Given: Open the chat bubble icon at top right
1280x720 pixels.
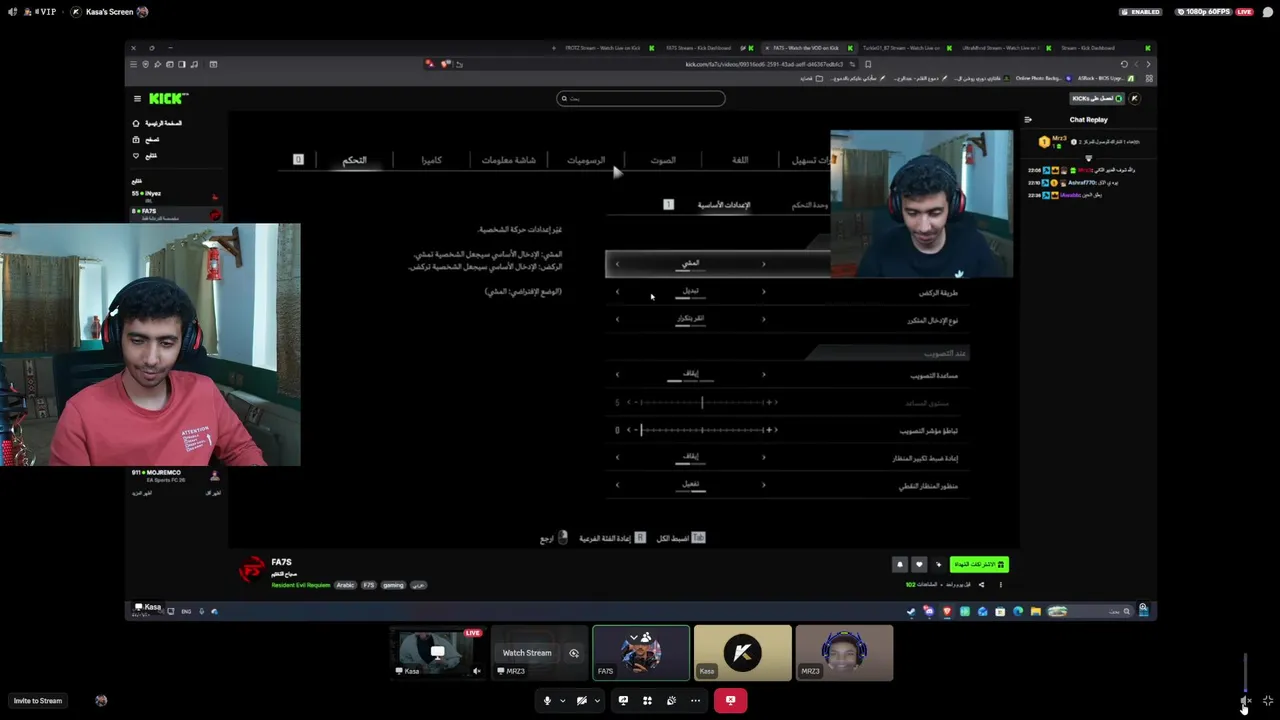Looking at the screenshot, I should click(1268, 12).
